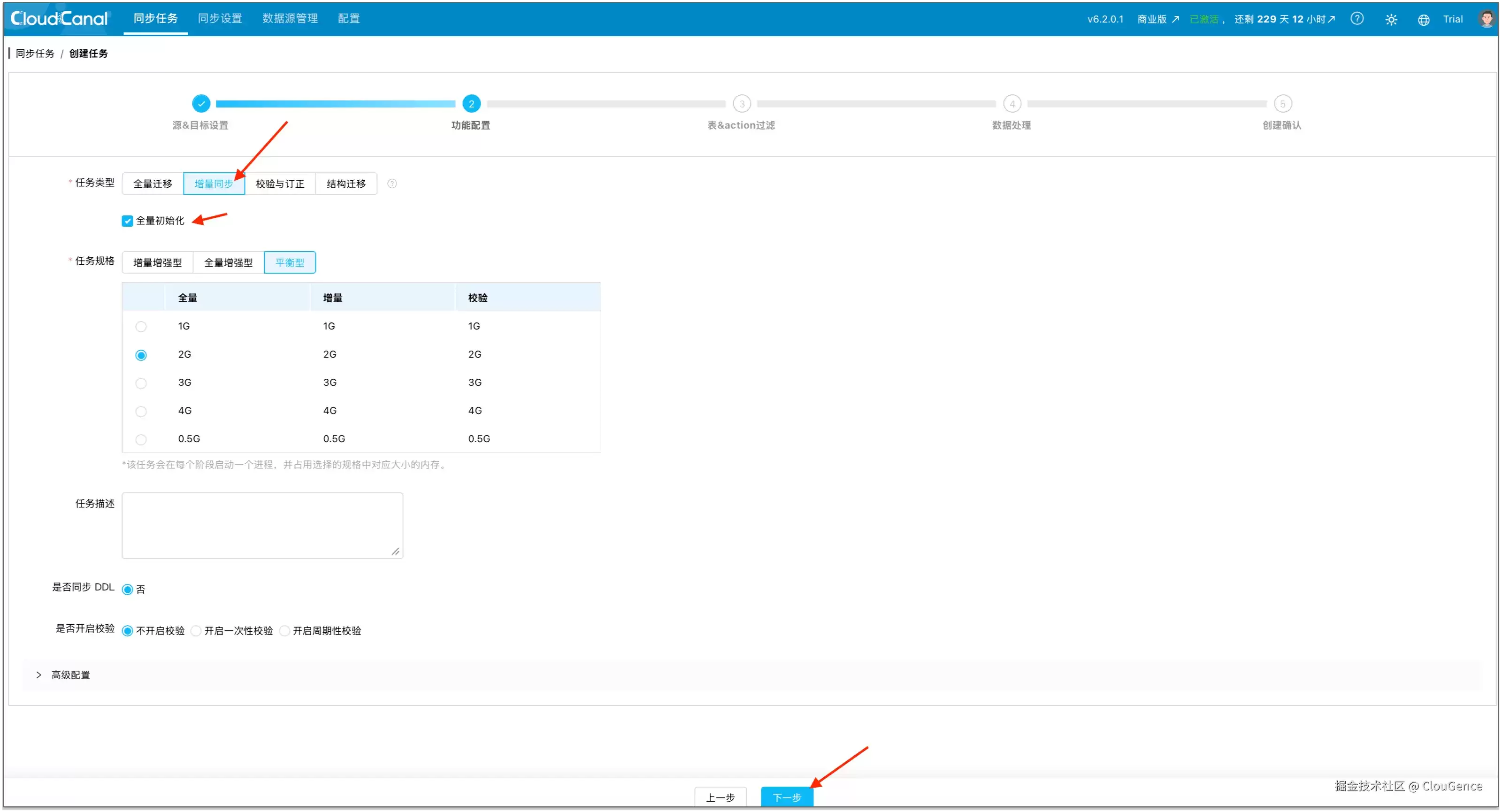This screenshot has width=1502, height=812.
Task: Select the 结构迁移 task type
Action: coord(346,184)
